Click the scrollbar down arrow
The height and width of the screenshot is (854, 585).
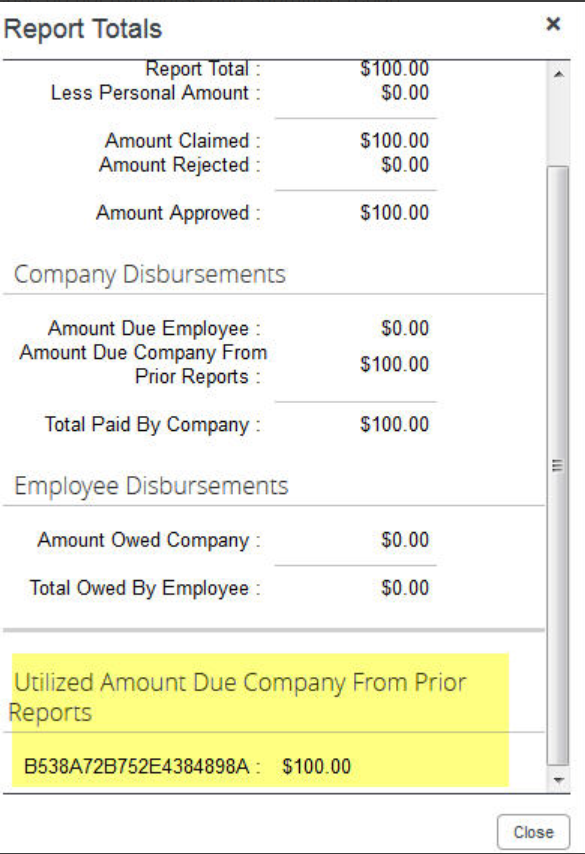pos(558,779)
